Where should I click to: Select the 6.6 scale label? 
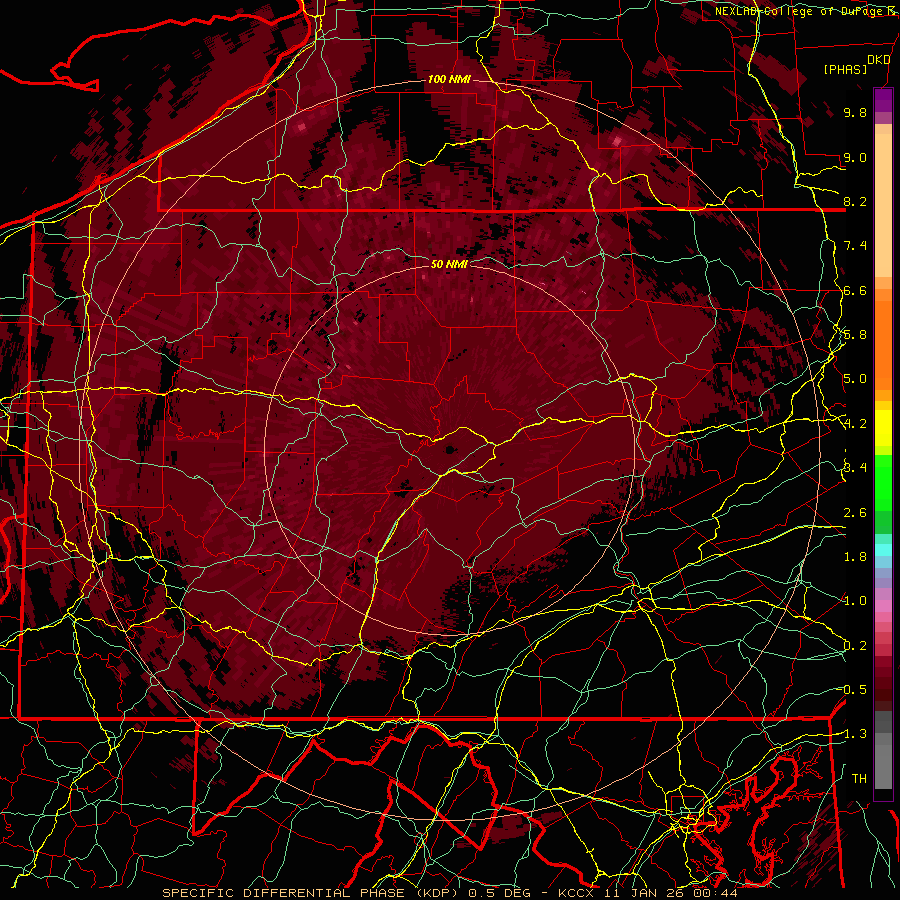click(855, 290)
